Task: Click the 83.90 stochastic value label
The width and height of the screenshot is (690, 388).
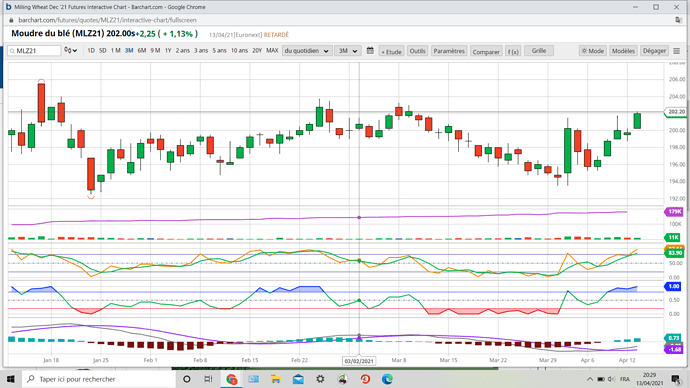Action: pos(675,253)
